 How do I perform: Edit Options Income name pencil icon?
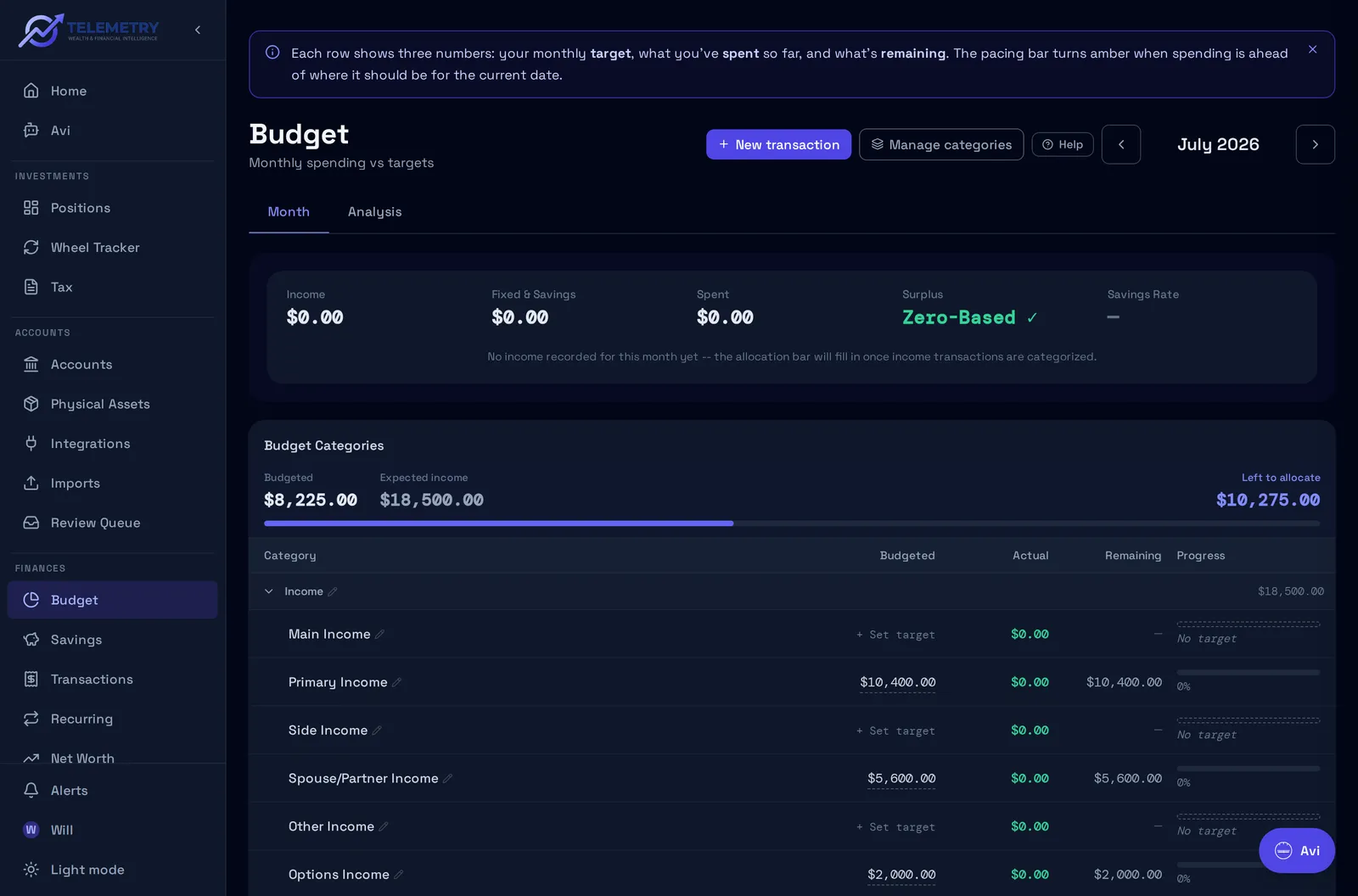[x=399, y=875]
